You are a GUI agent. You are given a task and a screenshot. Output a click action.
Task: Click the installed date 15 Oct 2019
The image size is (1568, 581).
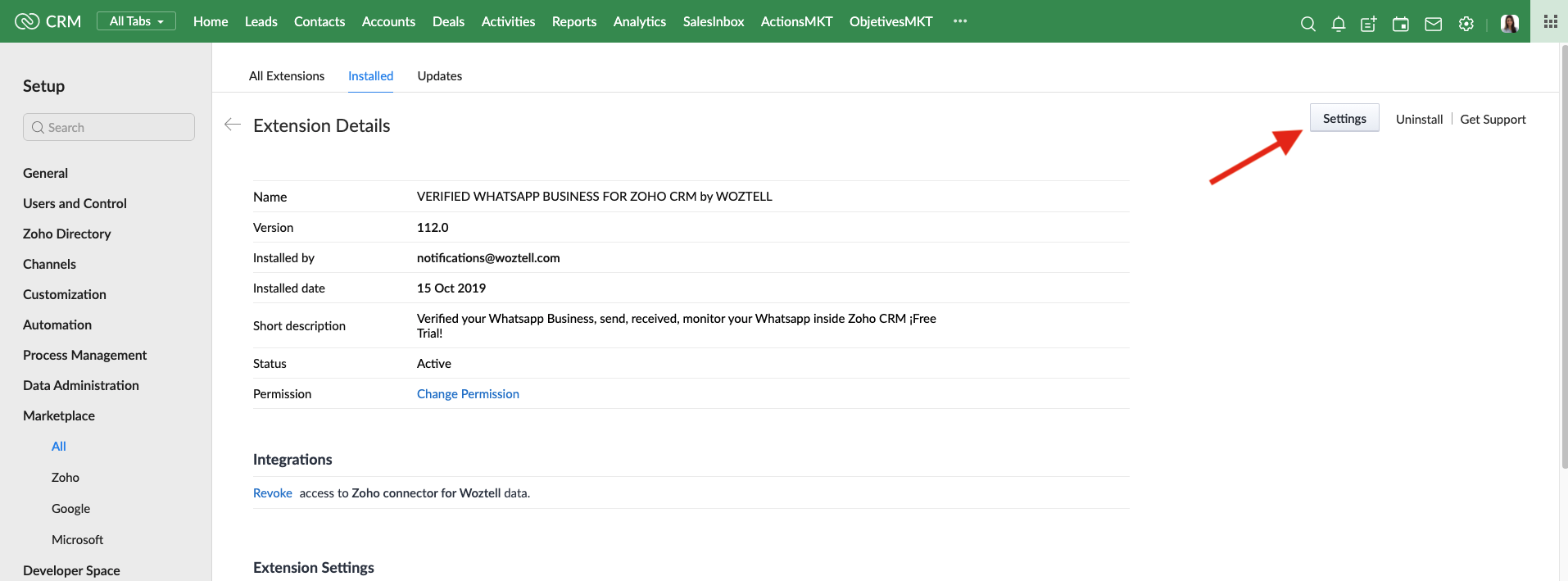451,288
